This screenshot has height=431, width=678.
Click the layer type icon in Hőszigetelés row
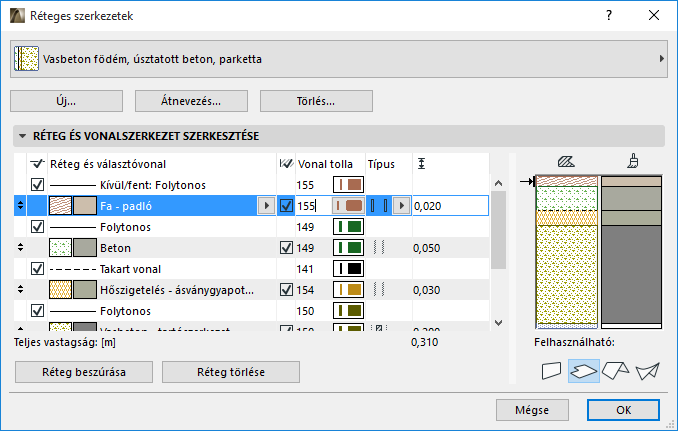(379, 290)
